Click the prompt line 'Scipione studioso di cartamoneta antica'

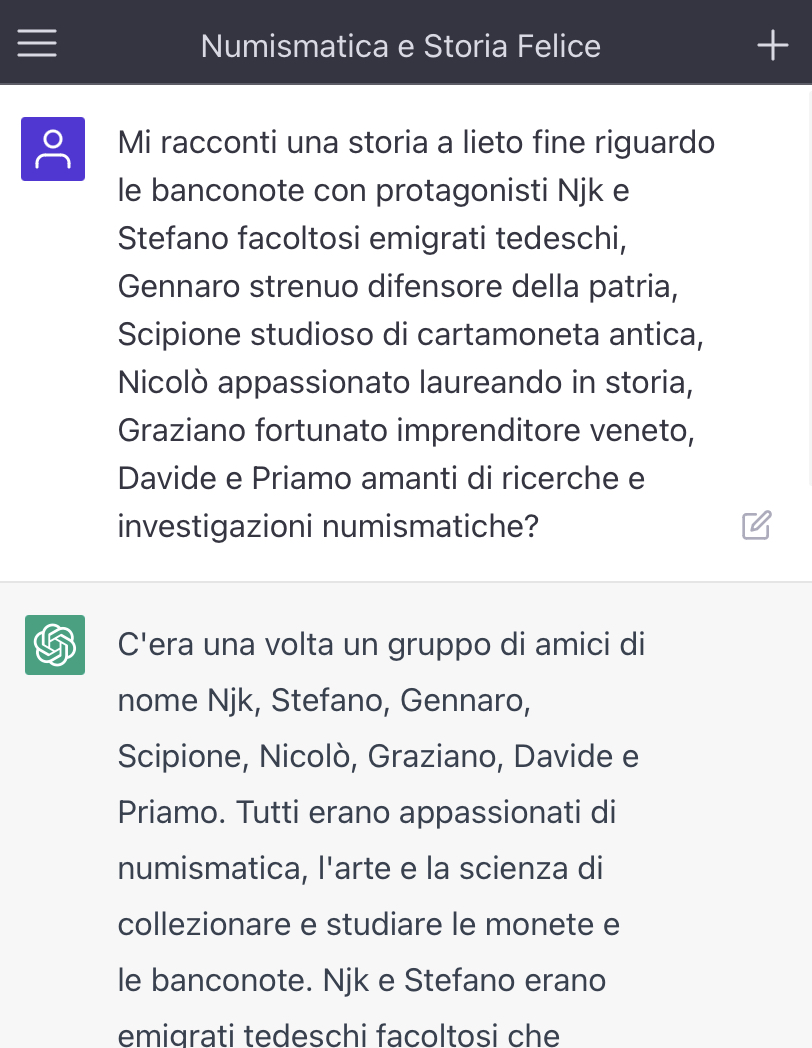(x=410, y=334)
